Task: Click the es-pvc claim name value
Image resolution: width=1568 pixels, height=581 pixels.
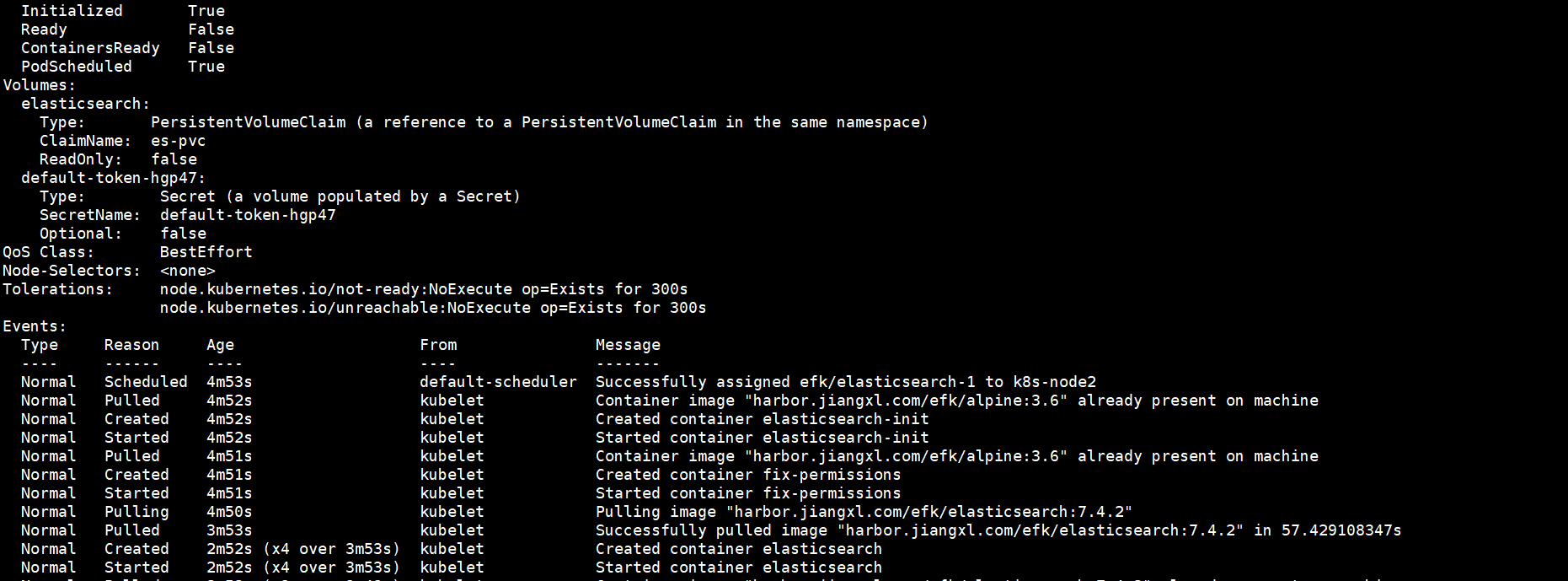Action: point(178,141)
